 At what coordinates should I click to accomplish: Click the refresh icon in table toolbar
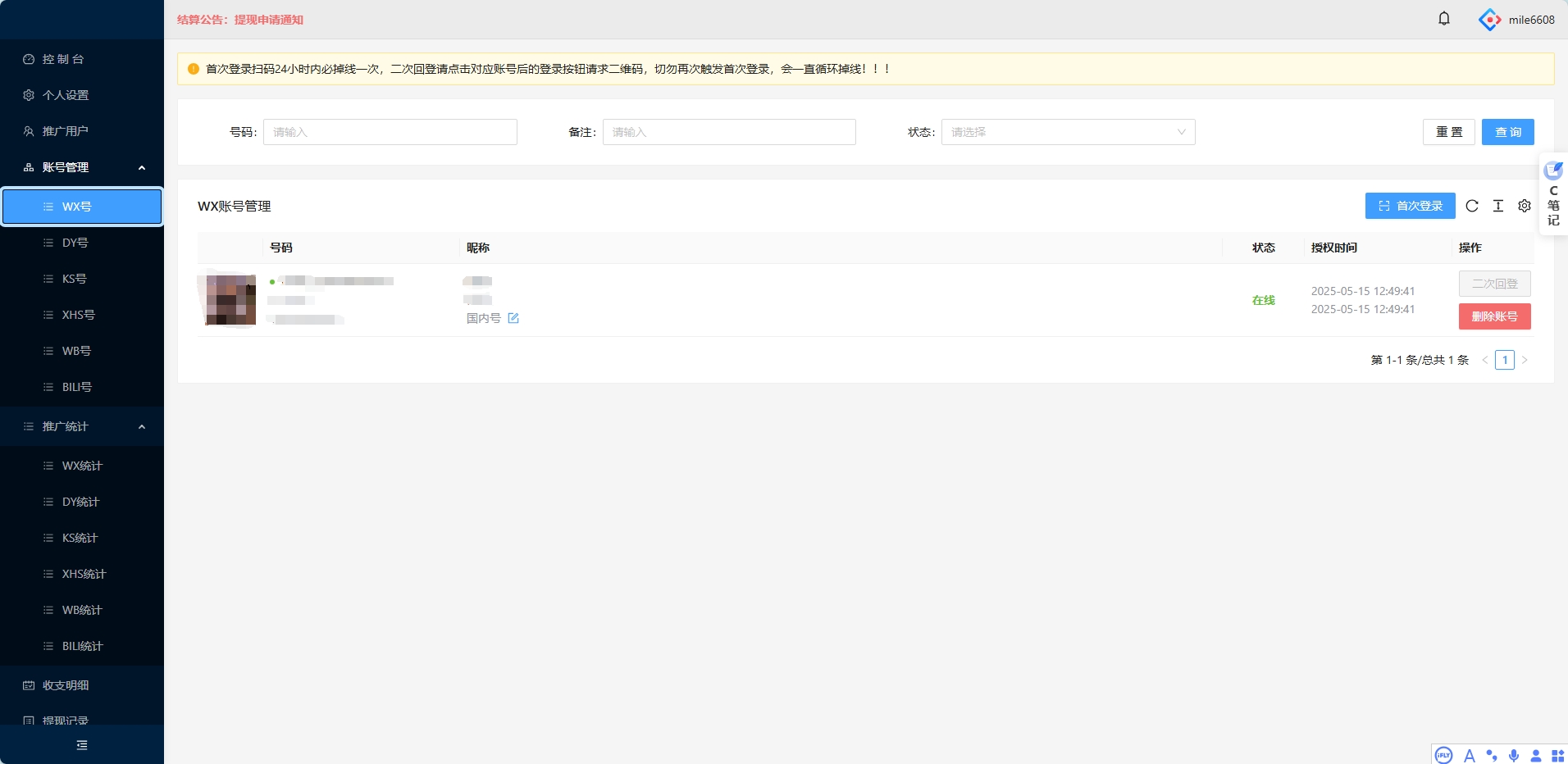coord(1472,206)
